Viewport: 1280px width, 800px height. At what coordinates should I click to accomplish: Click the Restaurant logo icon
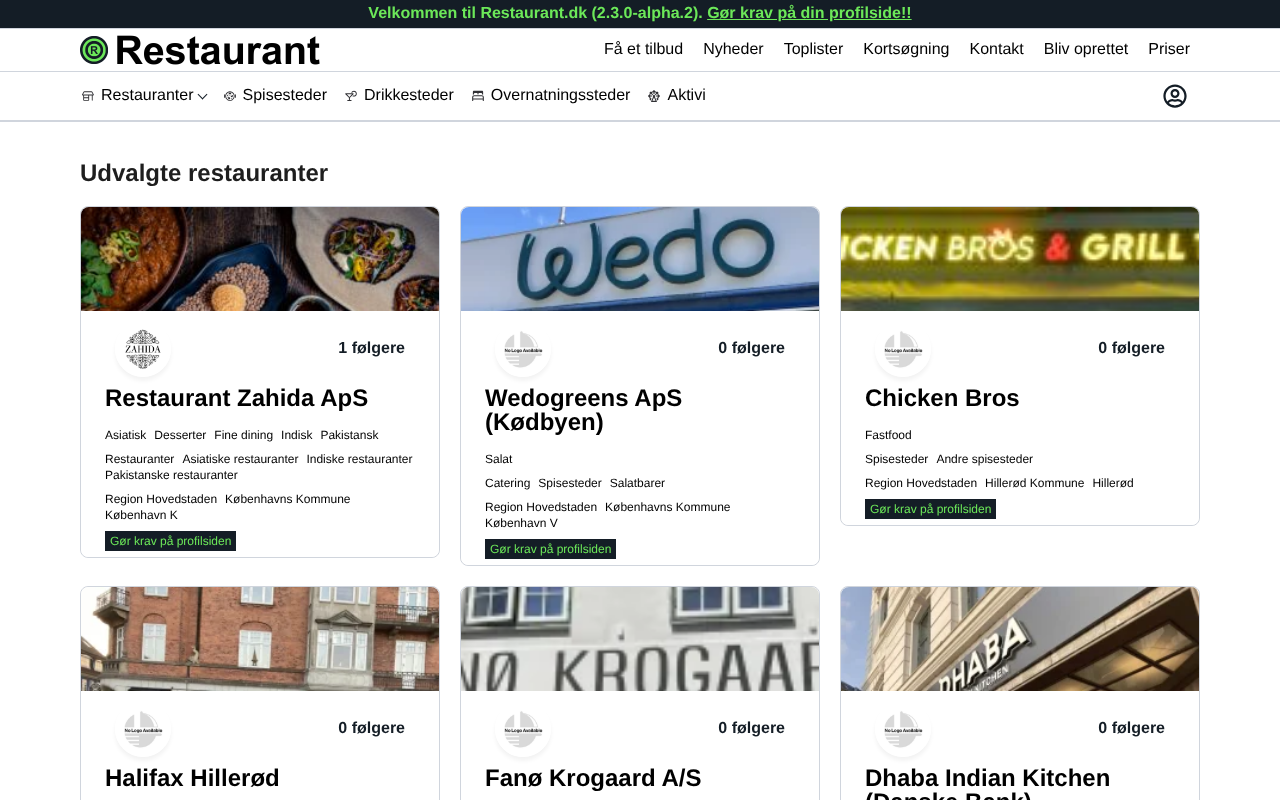tap(94, 50)
